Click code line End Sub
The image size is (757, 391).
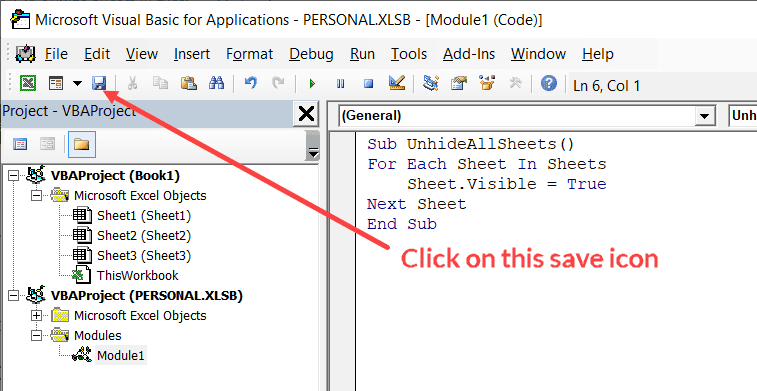pyautogui.click(x=402, y=224)
